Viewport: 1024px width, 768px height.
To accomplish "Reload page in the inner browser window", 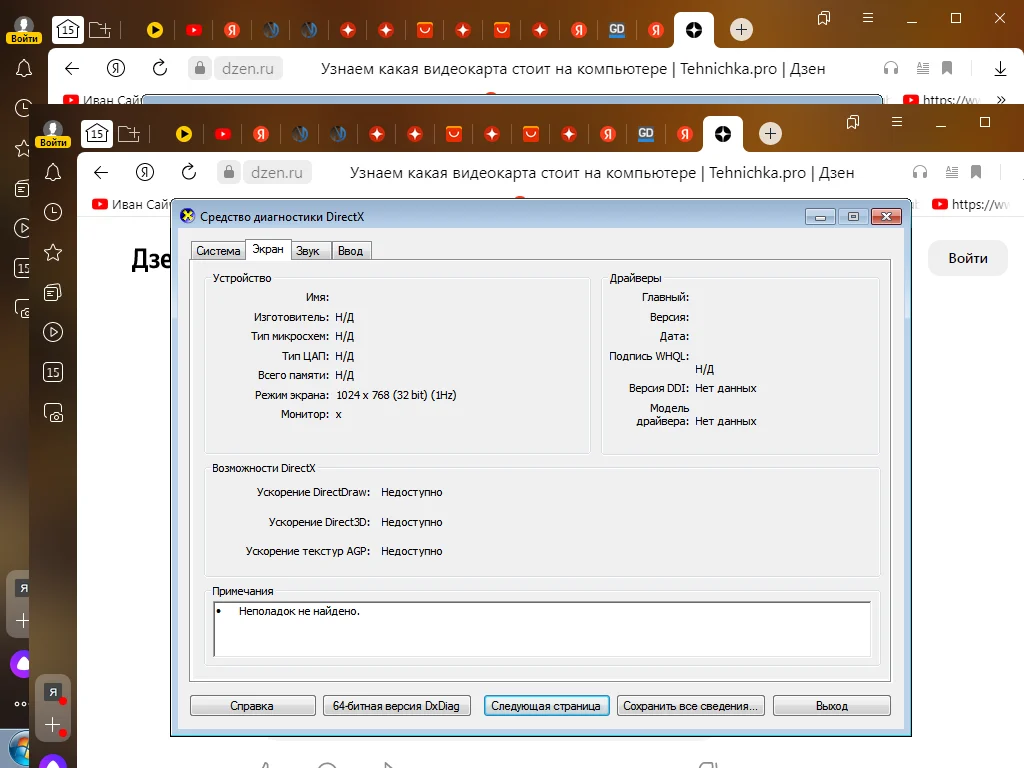I will 189,172.
